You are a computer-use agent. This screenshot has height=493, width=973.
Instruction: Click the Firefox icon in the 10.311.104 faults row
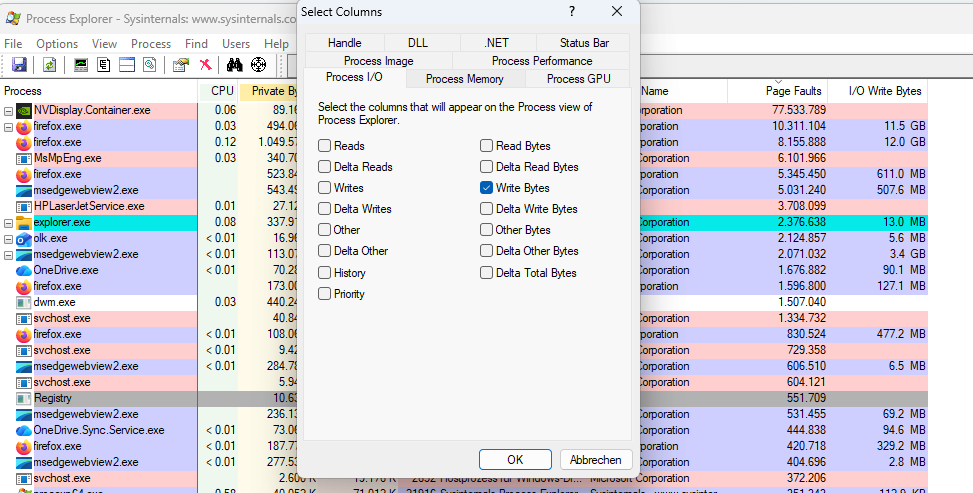click(x=24, y=127)
